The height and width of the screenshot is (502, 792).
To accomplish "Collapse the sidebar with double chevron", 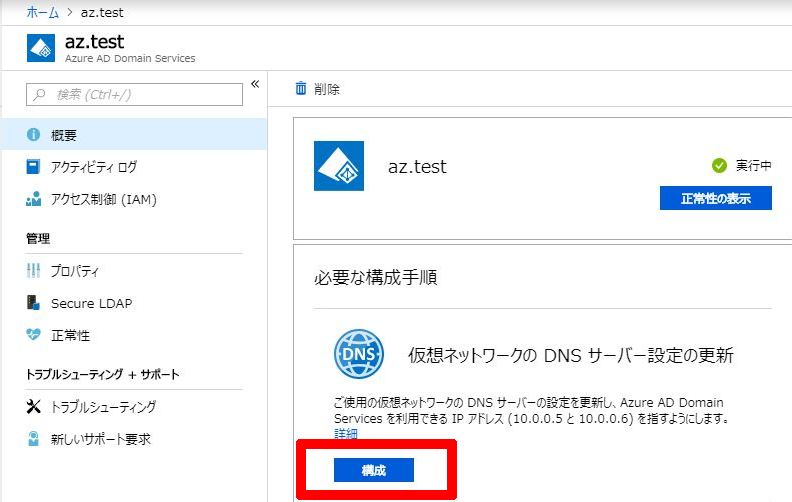I will tap(255, 84).
